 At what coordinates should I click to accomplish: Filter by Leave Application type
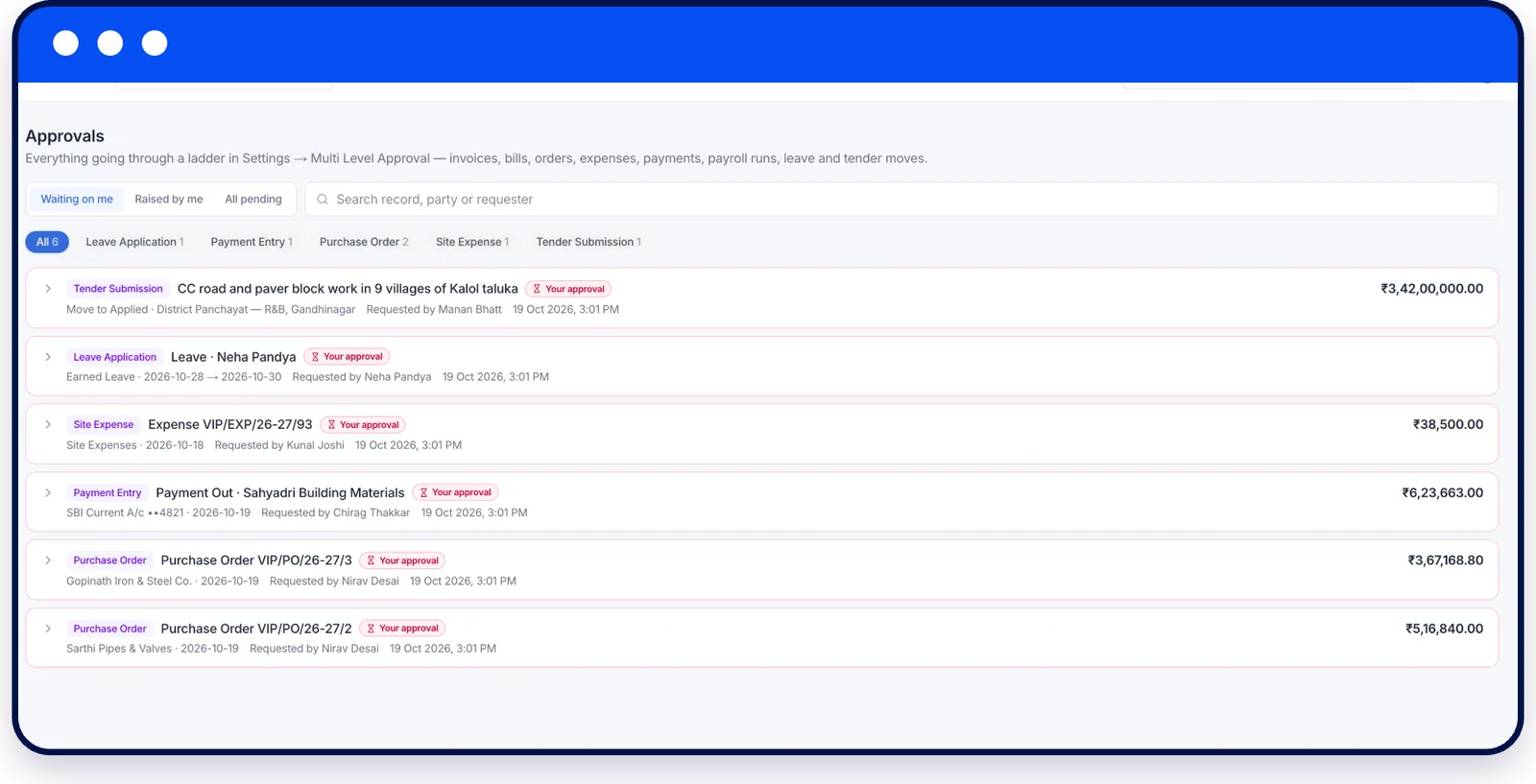134,242
